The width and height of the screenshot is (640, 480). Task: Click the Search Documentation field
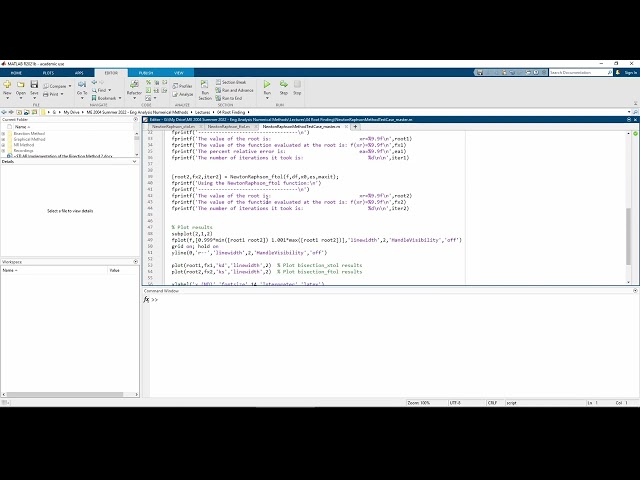click(581, 72)
